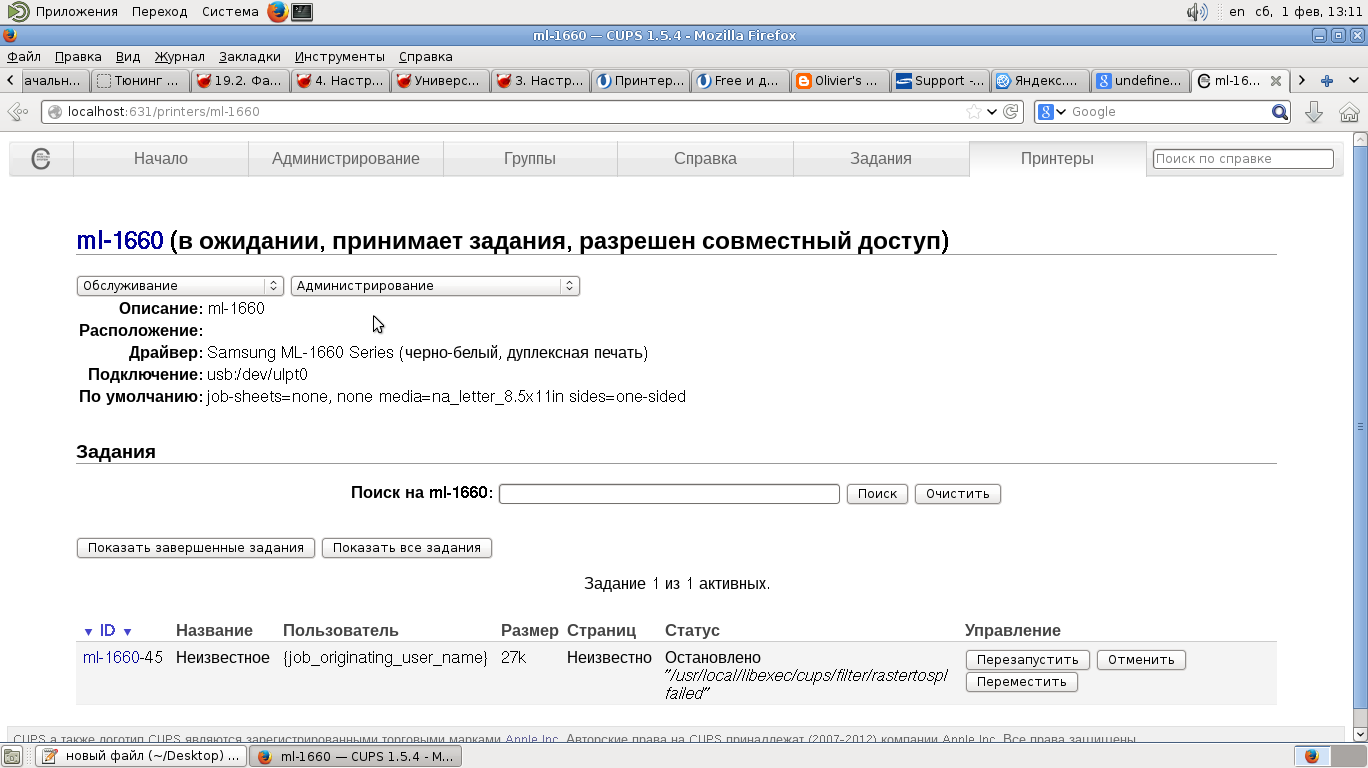Reload the page with the refresh icon
The height and width of the screenshot is (768, 1368).
click(1011, 112)
